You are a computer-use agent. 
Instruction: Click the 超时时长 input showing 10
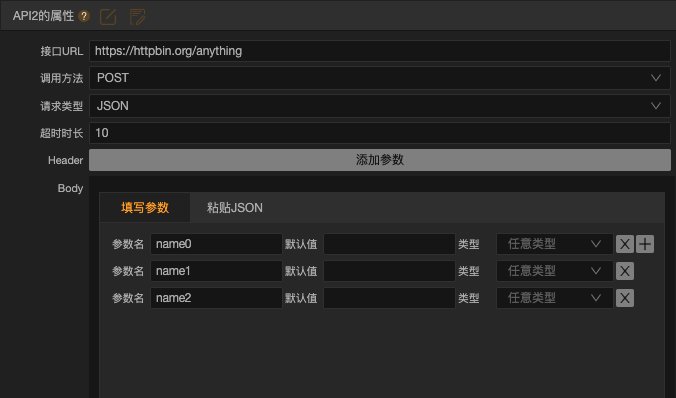[380, 133]
